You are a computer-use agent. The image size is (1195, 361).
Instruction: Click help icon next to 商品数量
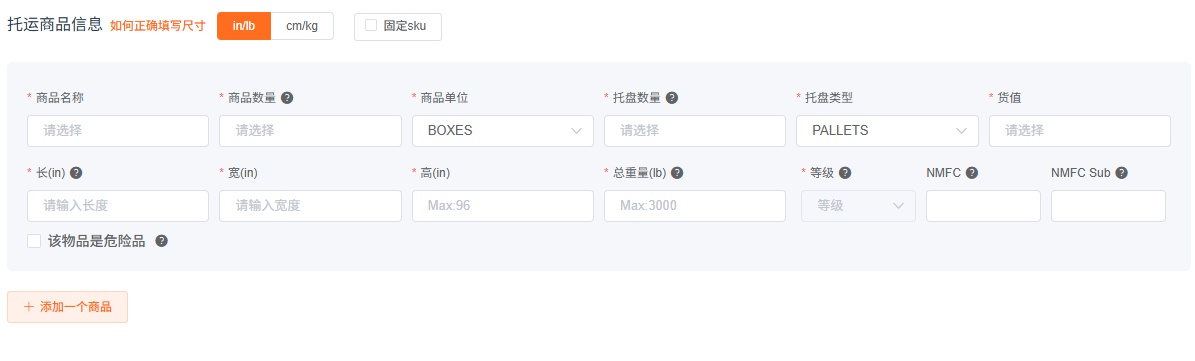287,97
